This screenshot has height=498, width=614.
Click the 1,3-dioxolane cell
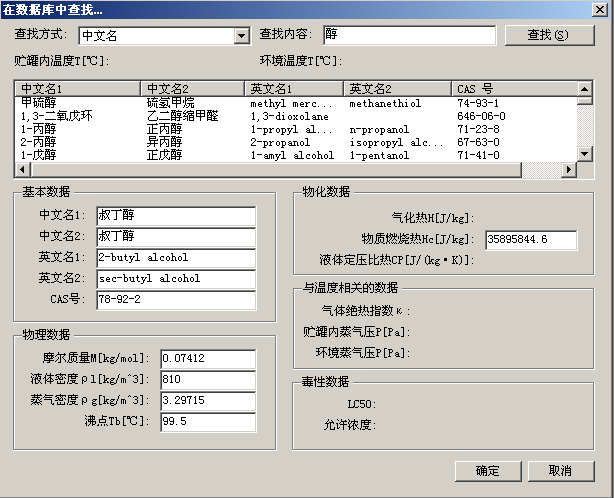289,116
